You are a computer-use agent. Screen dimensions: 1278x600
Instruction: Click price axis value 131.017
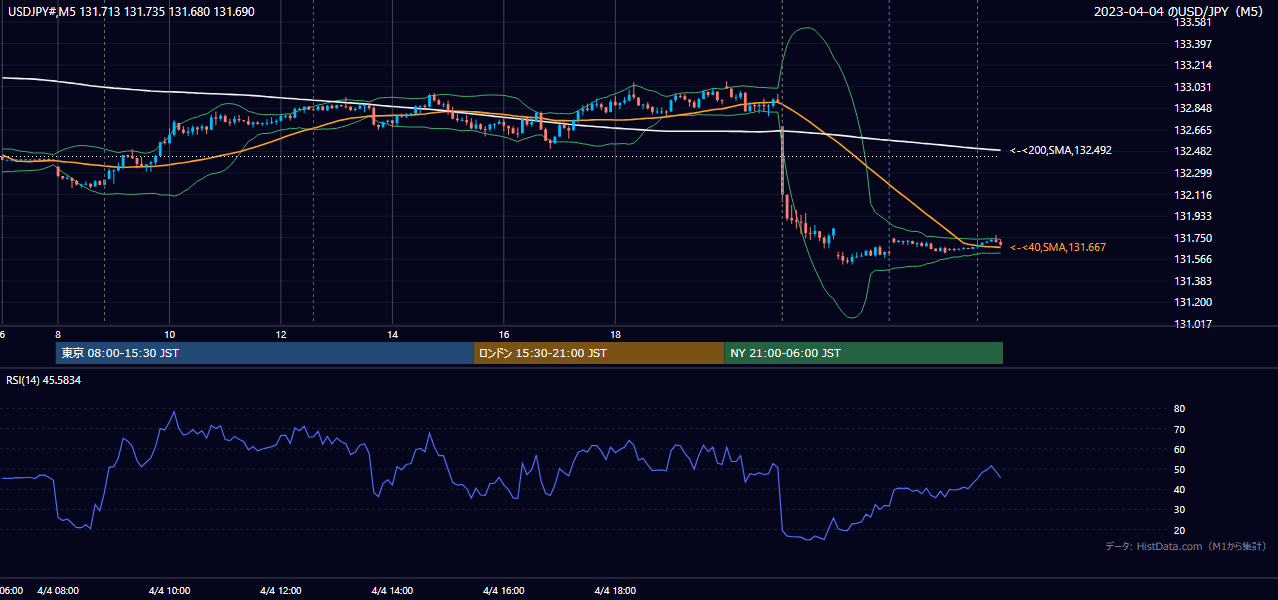coord(1193,324)
